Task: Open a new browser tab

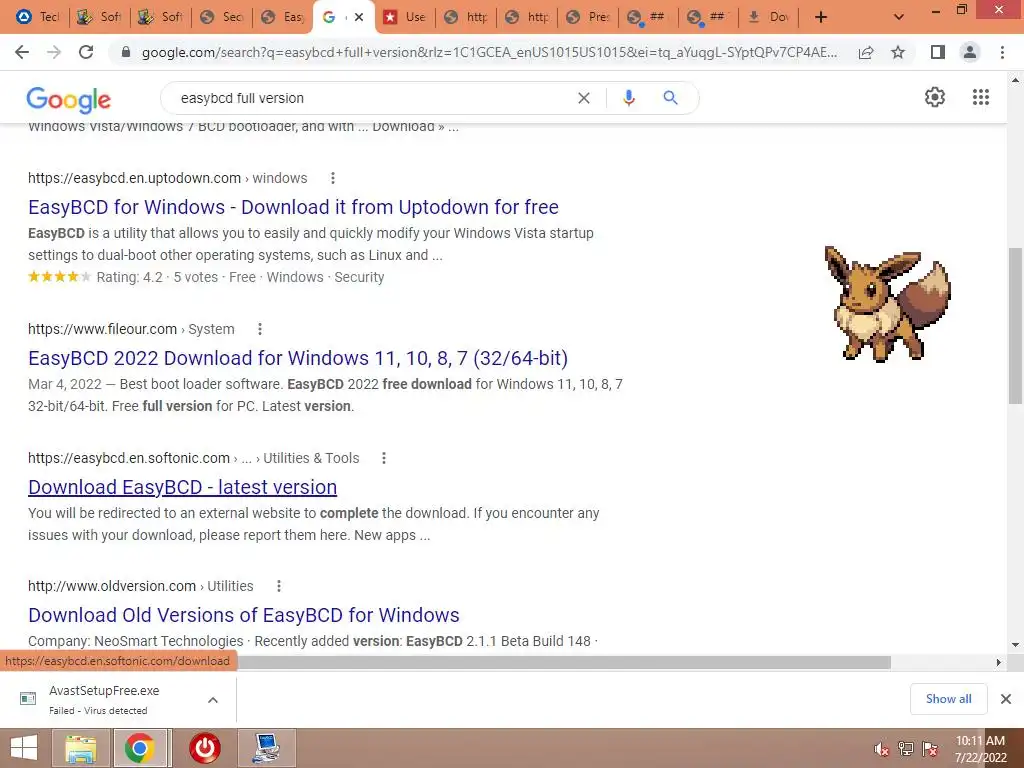Action: pyautogui.click(x=821, y=17)
